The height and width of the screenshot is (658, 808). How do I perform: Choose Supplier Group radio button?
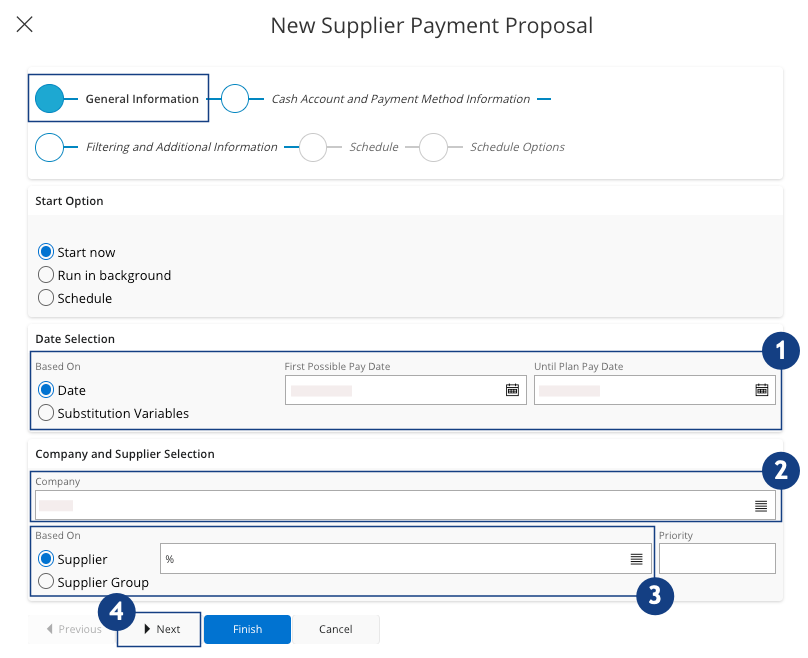[45, 582]
